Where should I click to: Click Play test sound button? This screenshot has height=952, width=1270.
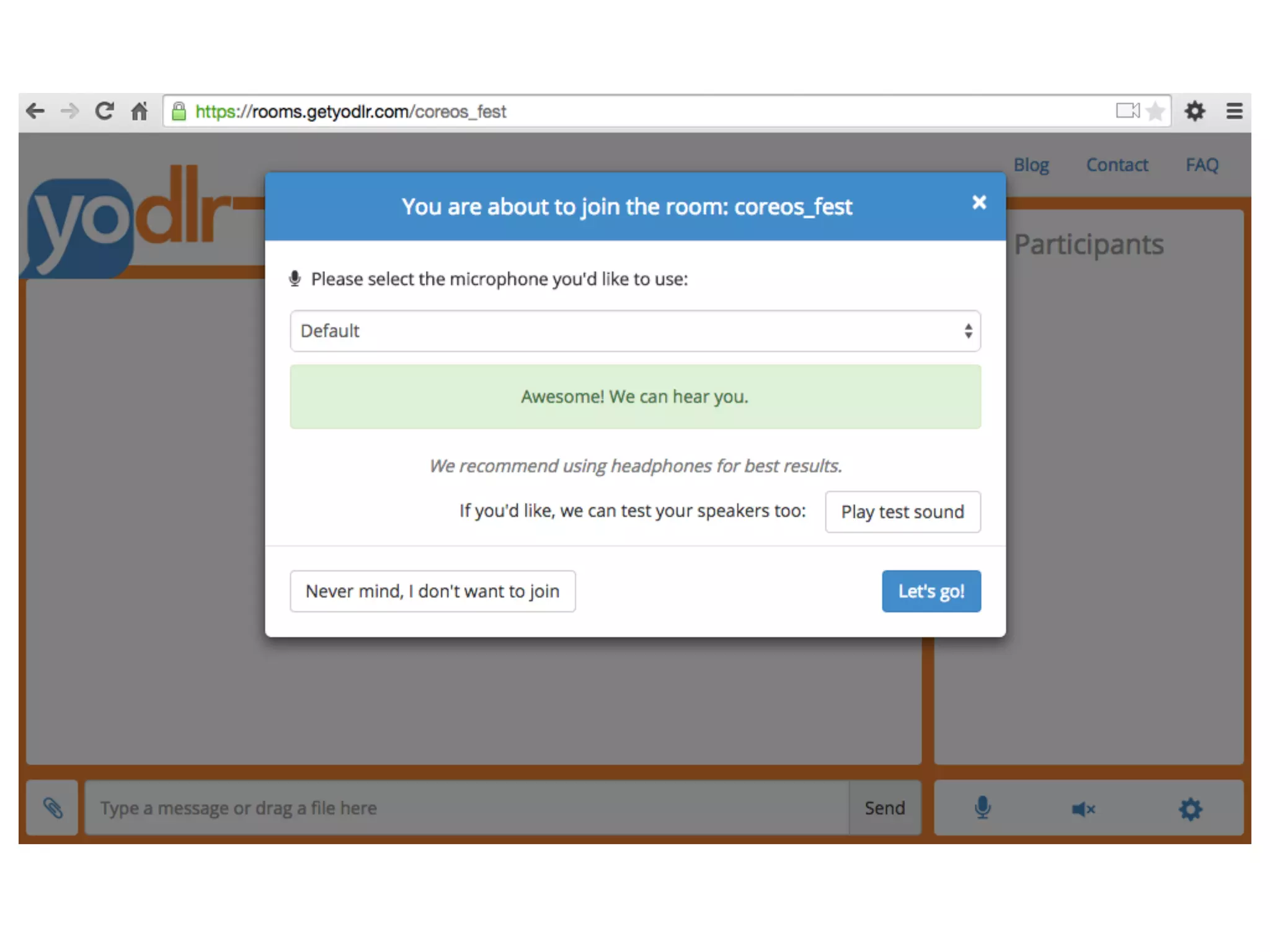[x=902, y=512]
